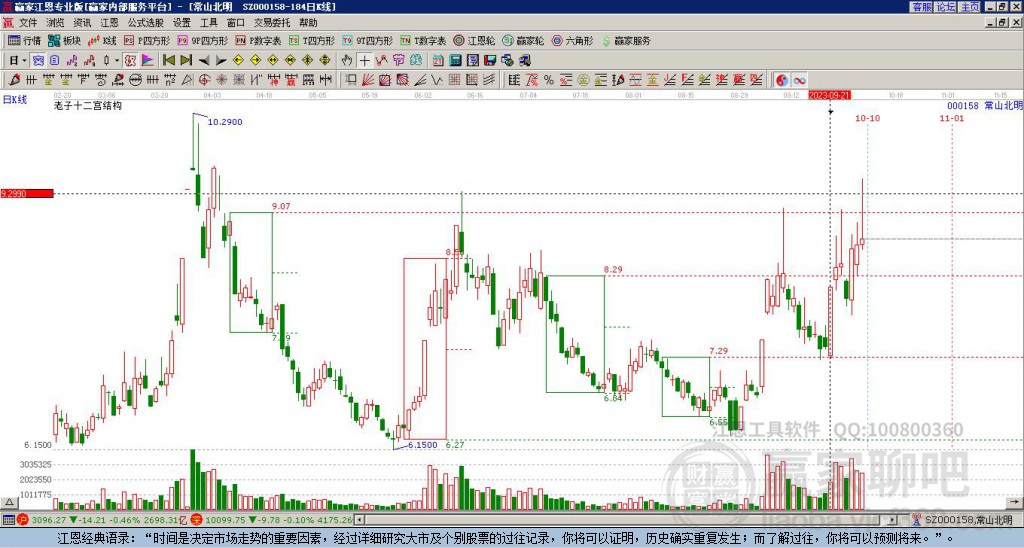Open the calculator tool icon
The image size is (1024, 548).
[x=455, y=61]
